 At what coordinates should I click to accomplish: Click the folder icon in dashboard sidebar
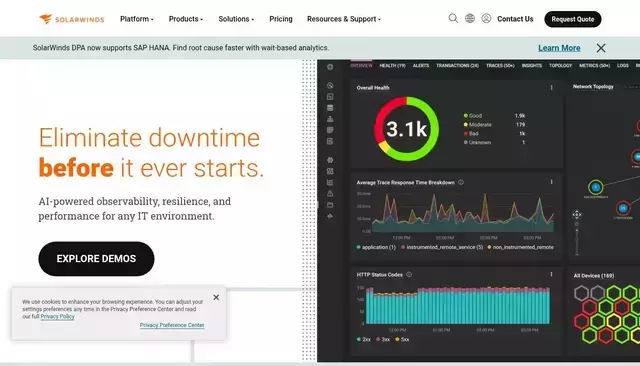[330, 205]
